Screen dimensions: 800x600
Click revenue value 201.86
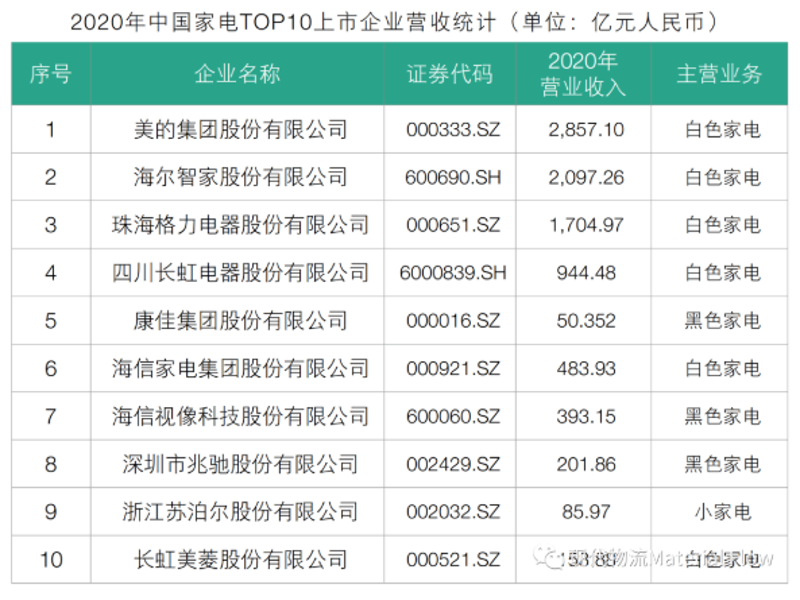point(586,464)
